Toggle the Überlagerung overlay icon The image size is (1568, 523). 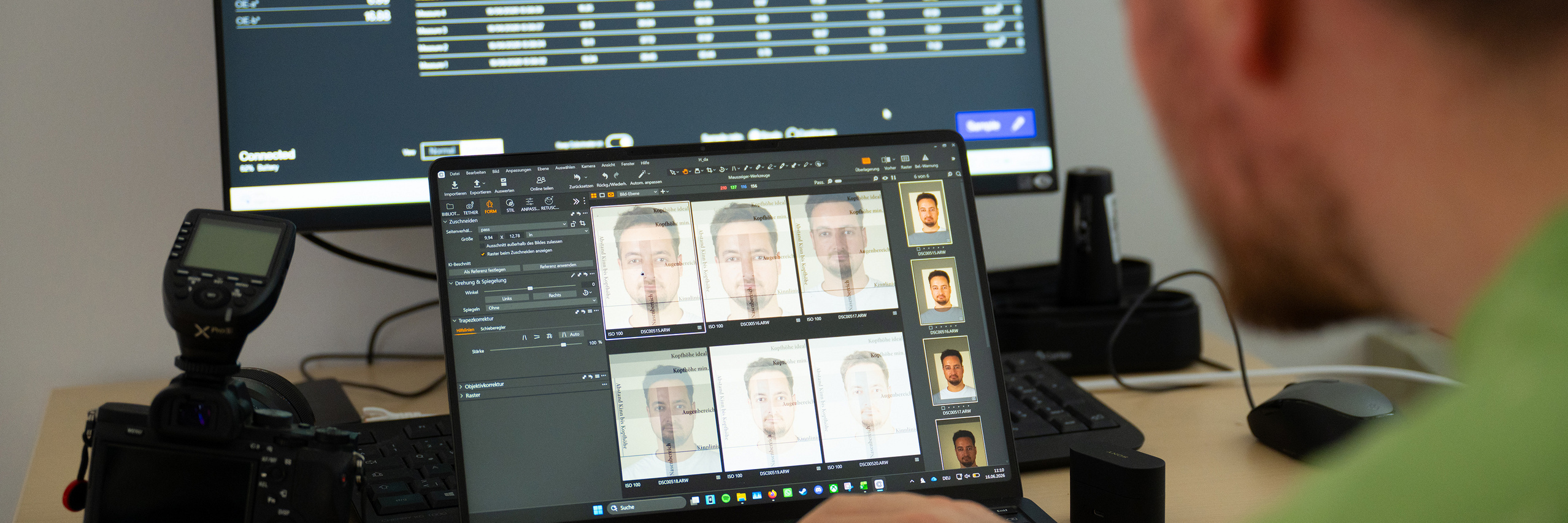[866, 161]
